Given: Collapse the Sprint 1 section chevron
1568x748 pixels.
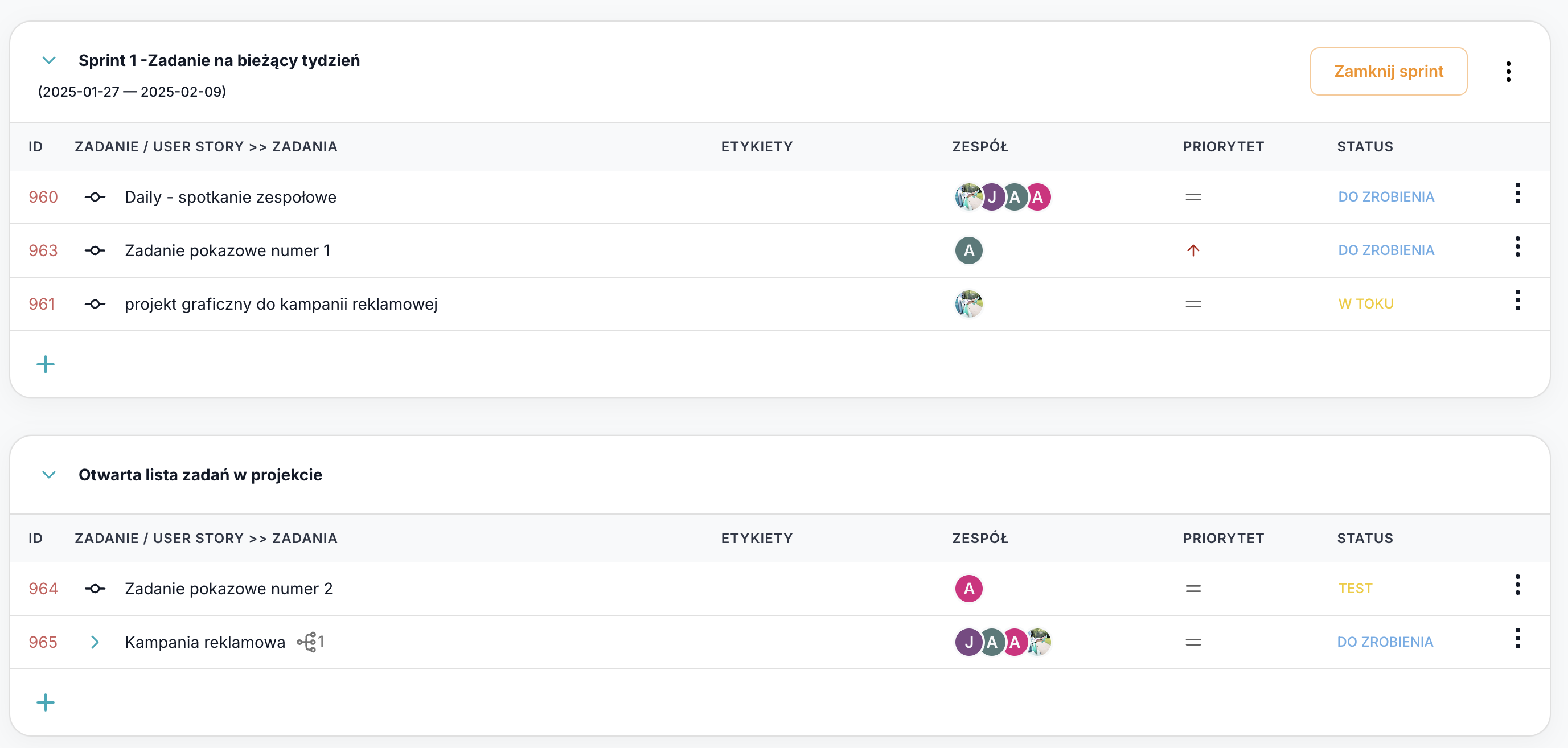Looking at the screenshot, I should (x=49, y=60).
